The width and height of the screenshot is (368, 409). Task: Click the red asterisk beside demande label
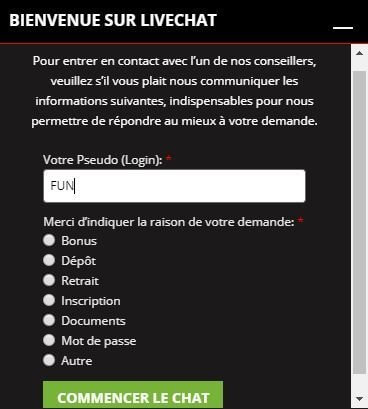click(x=300, y=220)
